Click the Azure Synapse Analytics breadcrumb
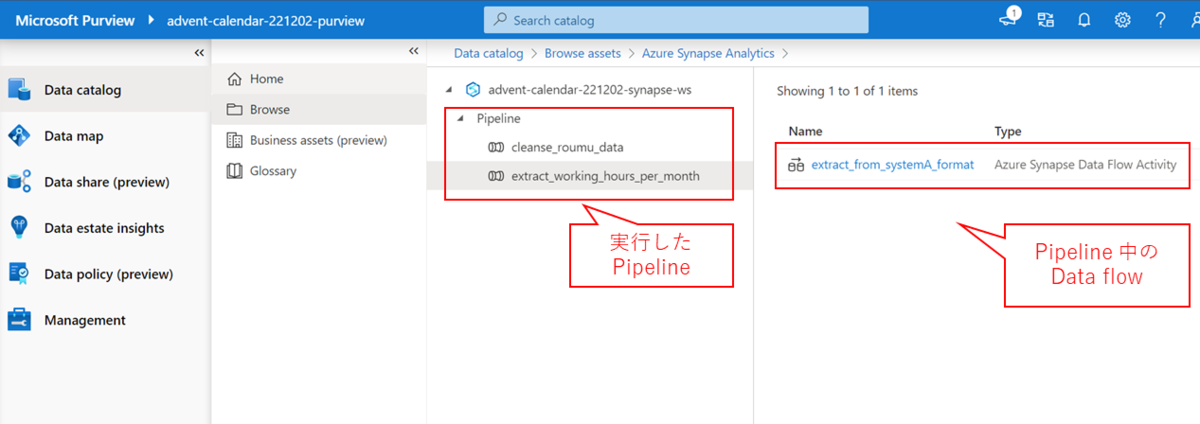1200x424 pixels. tap(706, 53)
